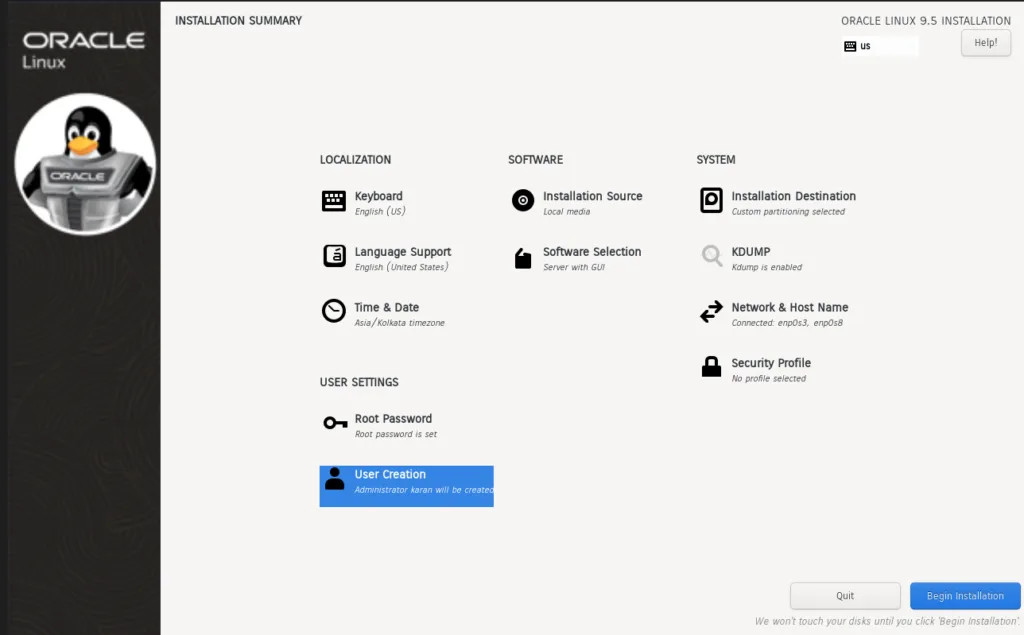
Task: Click the Security Profile padlock icon
Action: point(711,366)
